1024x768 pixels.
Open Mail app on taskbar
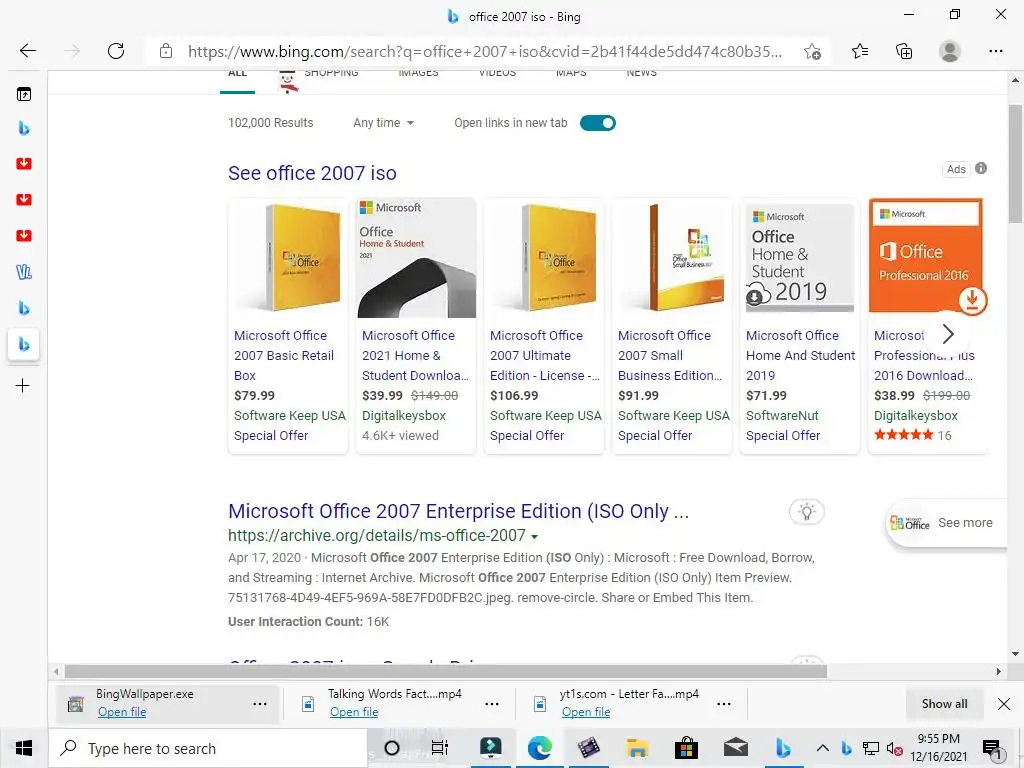point(735,748)
